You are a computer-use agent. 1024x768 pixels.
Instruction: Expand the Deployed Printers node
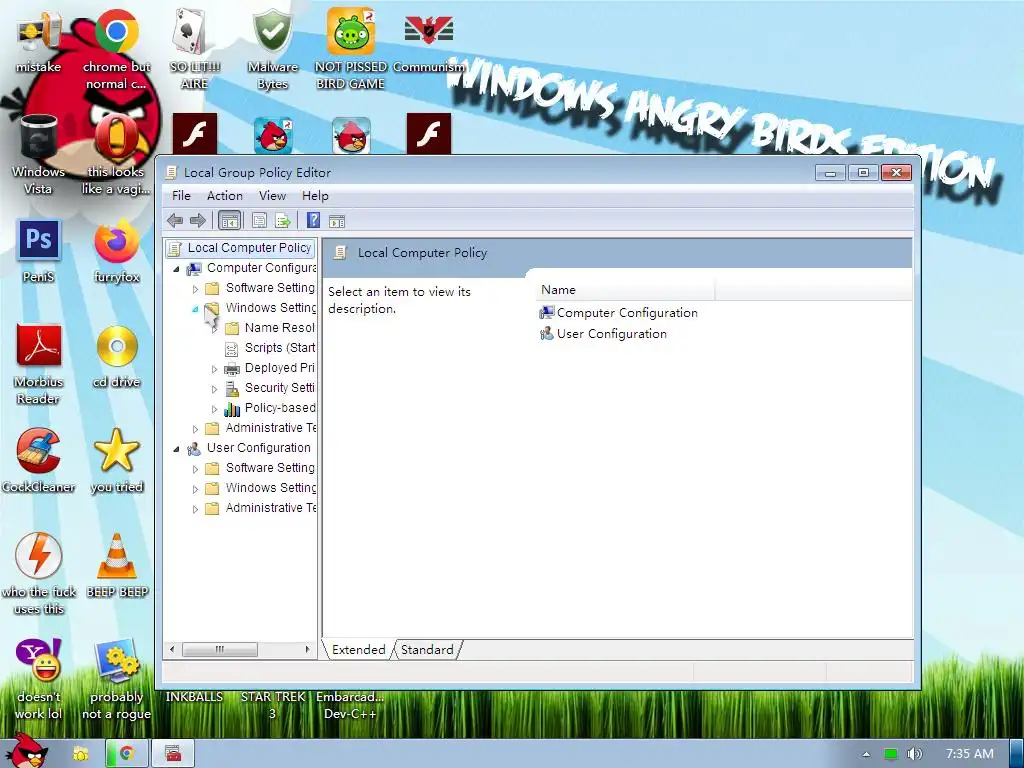tap(214, 369)
